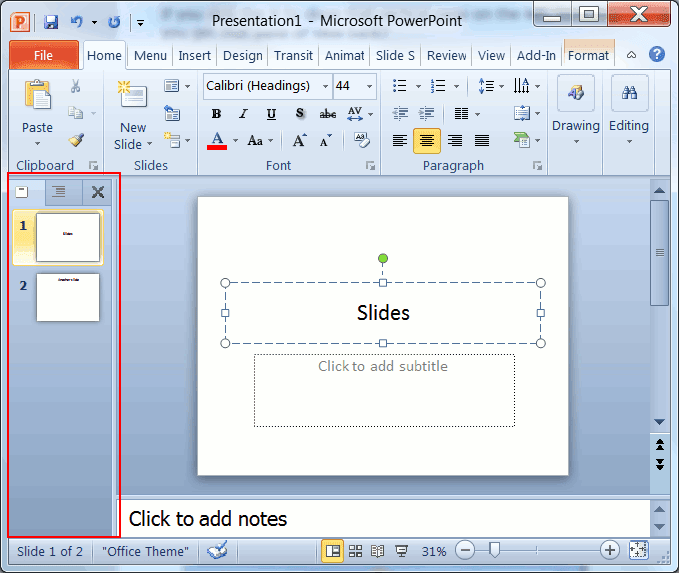Toggle Center text alignment
679x573 pixels.
point(427,141)
